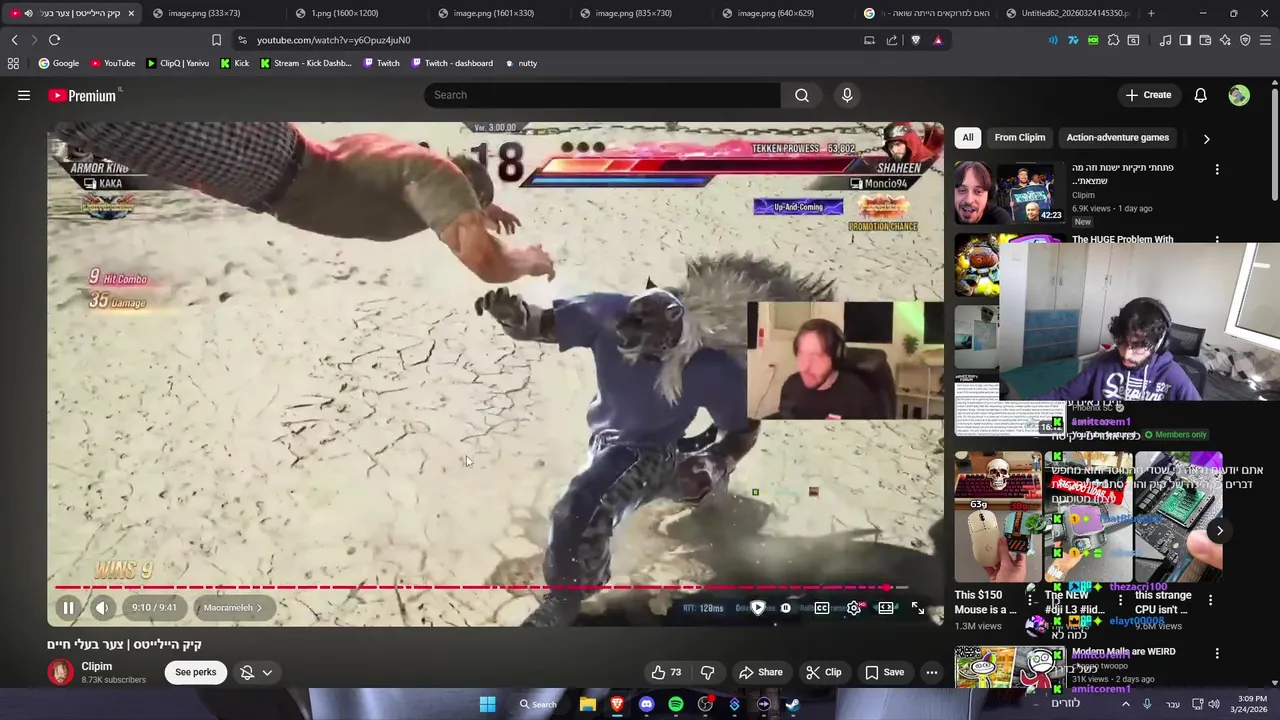Open the Windows Start menu

(x=487, y=704)
